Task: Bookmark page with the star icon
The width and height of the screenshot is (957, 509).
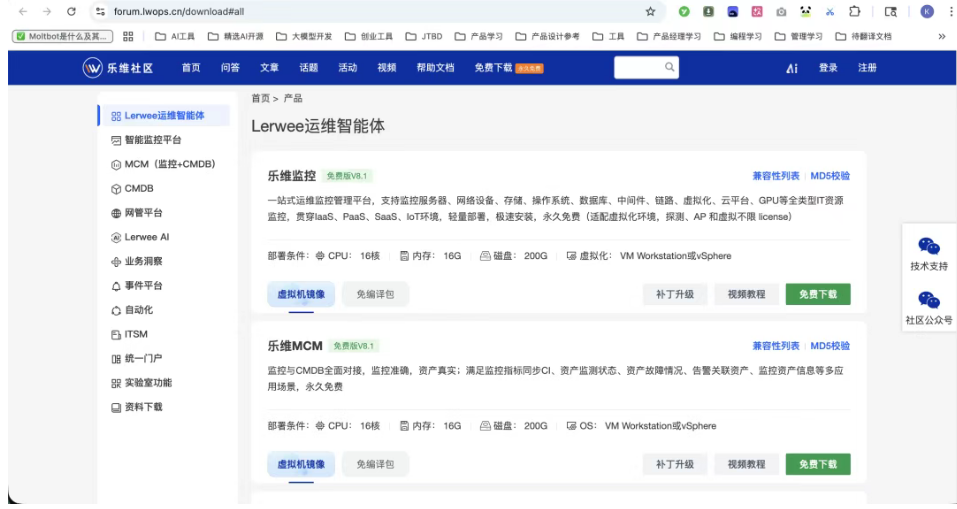Action: click(x=650, y=12)
